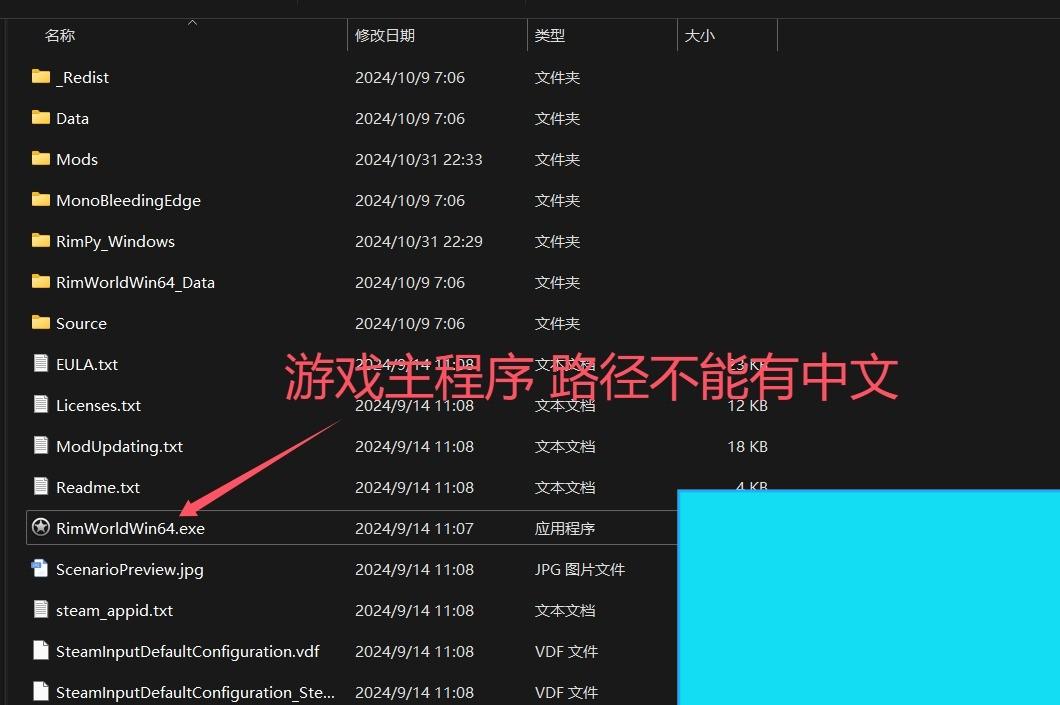Select the MonoBleedingEdge folder name
The height and width of the screenshot is (705, 1060).
coord(128,201)
